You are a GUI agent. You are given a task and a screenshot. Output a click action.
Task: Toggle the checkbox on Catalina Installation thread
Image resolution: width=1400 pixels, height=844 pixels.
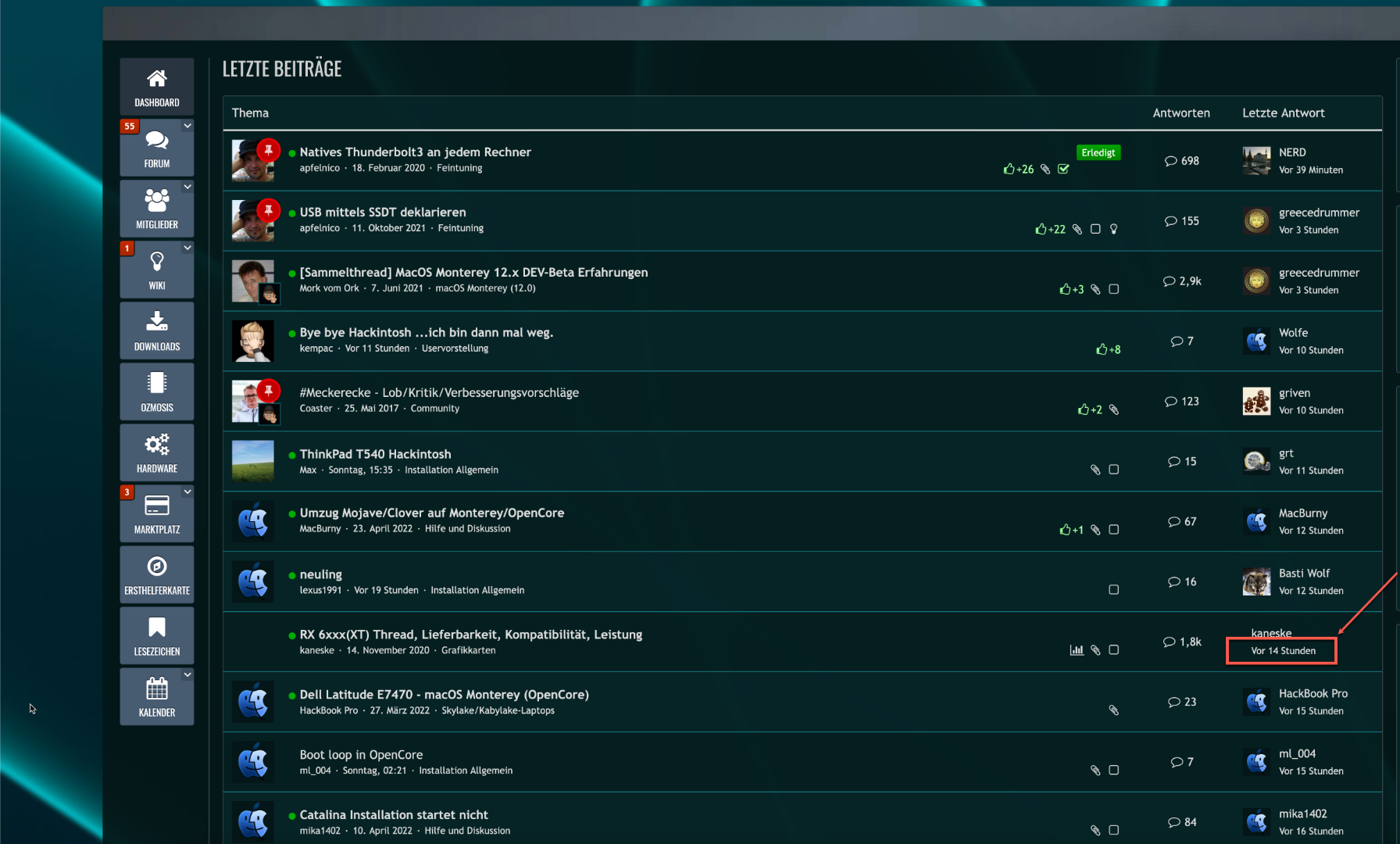click(1114, 830)
